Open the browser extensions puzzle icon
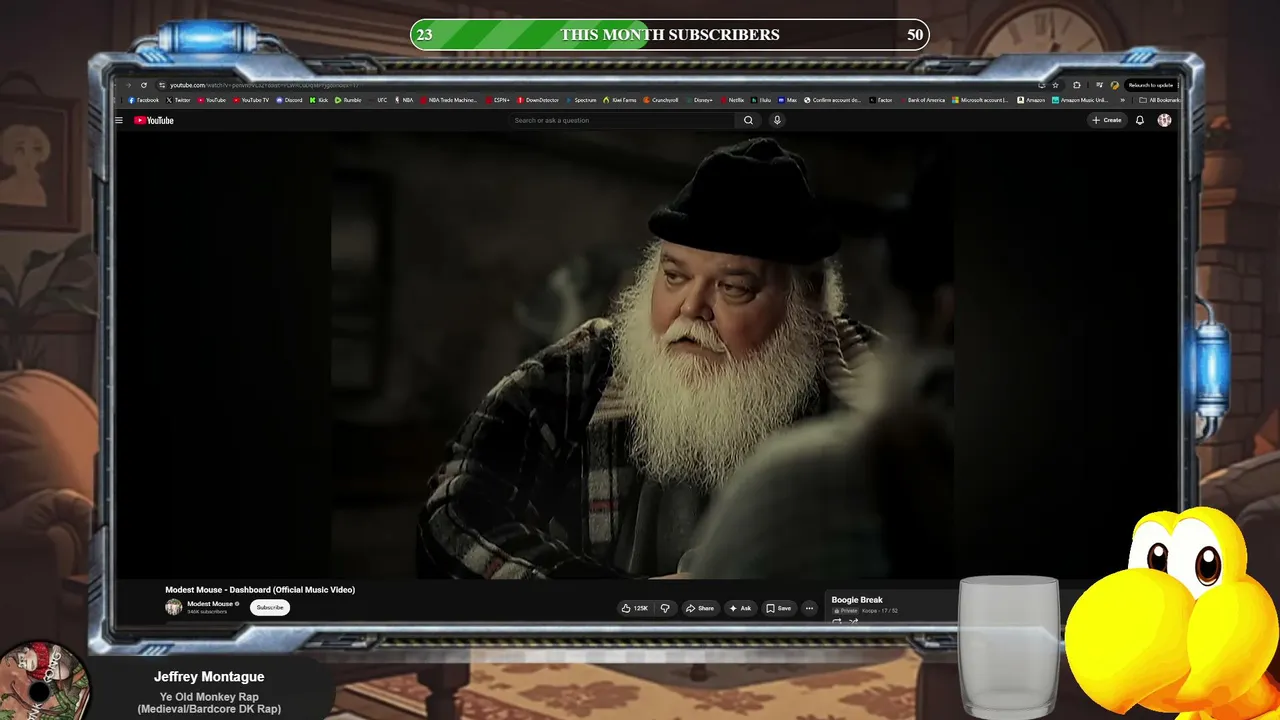1280x720 pixels. (1077, 85)
